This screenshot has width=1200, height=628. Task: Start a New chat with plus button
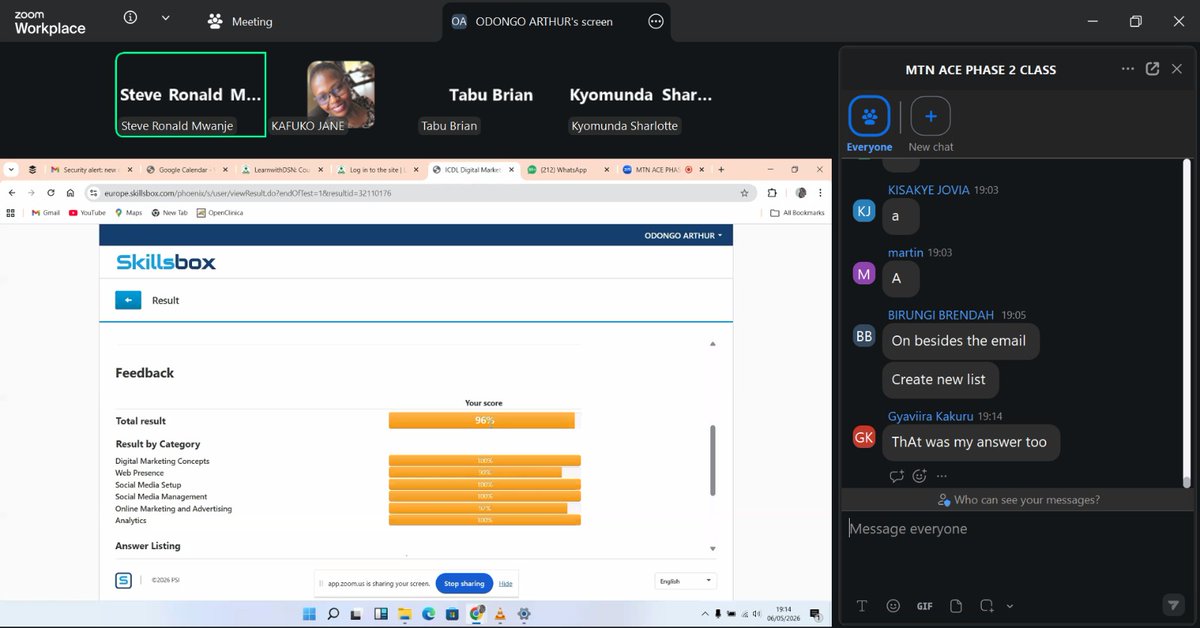930,117
